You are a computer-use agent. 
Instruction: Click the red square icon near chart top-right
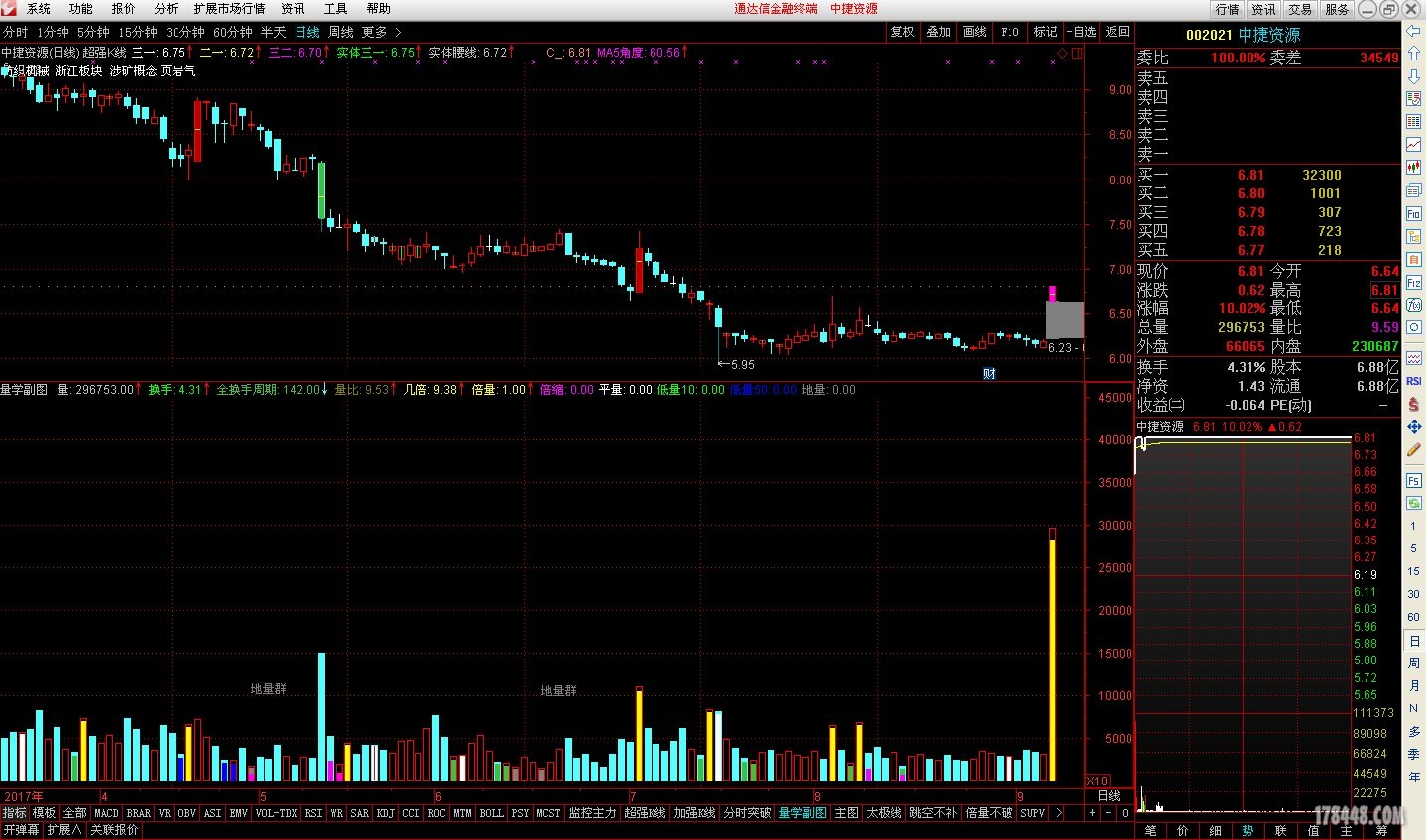click(x=1077, y=54)
